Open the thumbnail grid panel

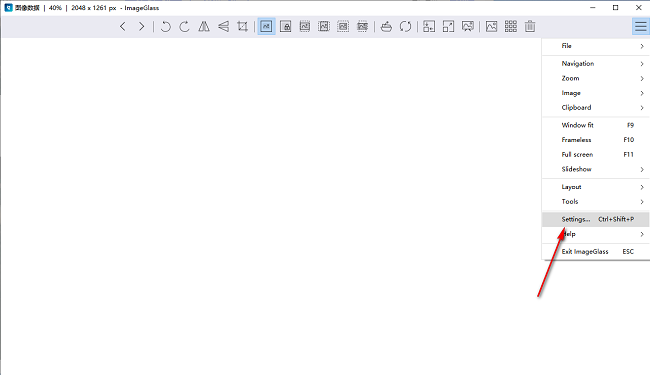(x=511, y=27)
